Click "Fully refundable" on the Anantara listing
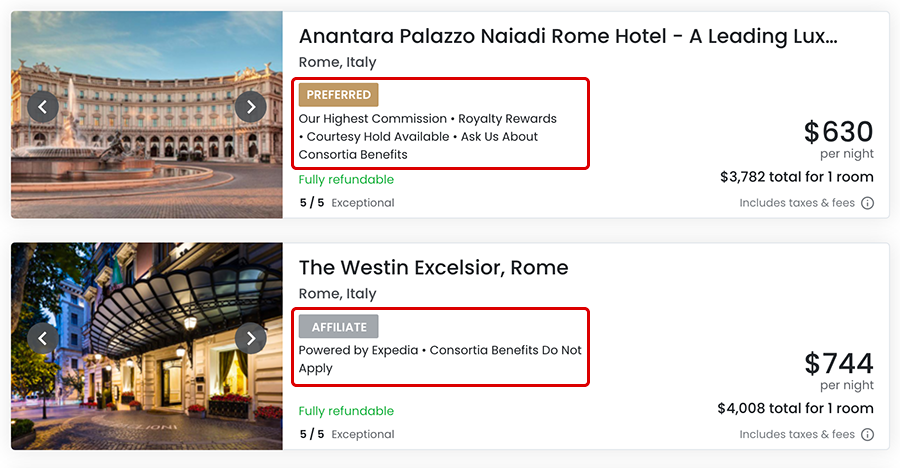 click(346, 180)
